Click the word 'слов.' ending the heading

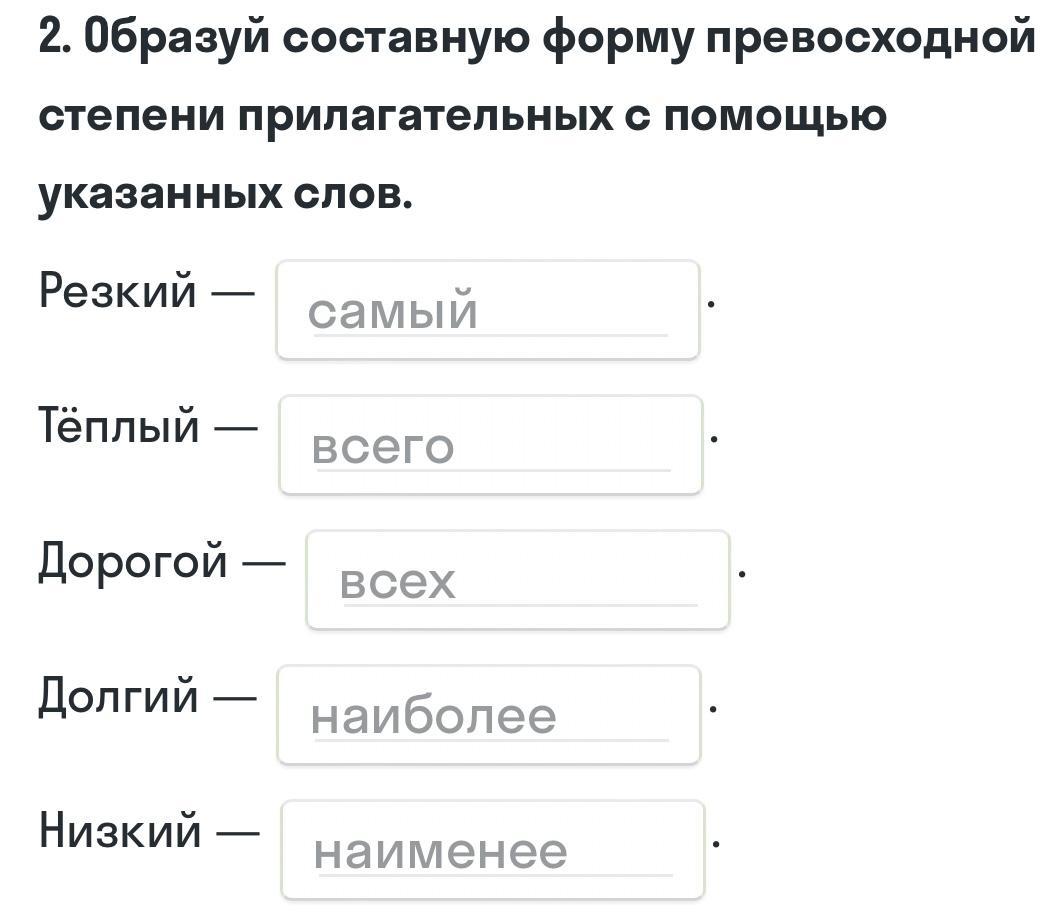click(x=352, y=195)
